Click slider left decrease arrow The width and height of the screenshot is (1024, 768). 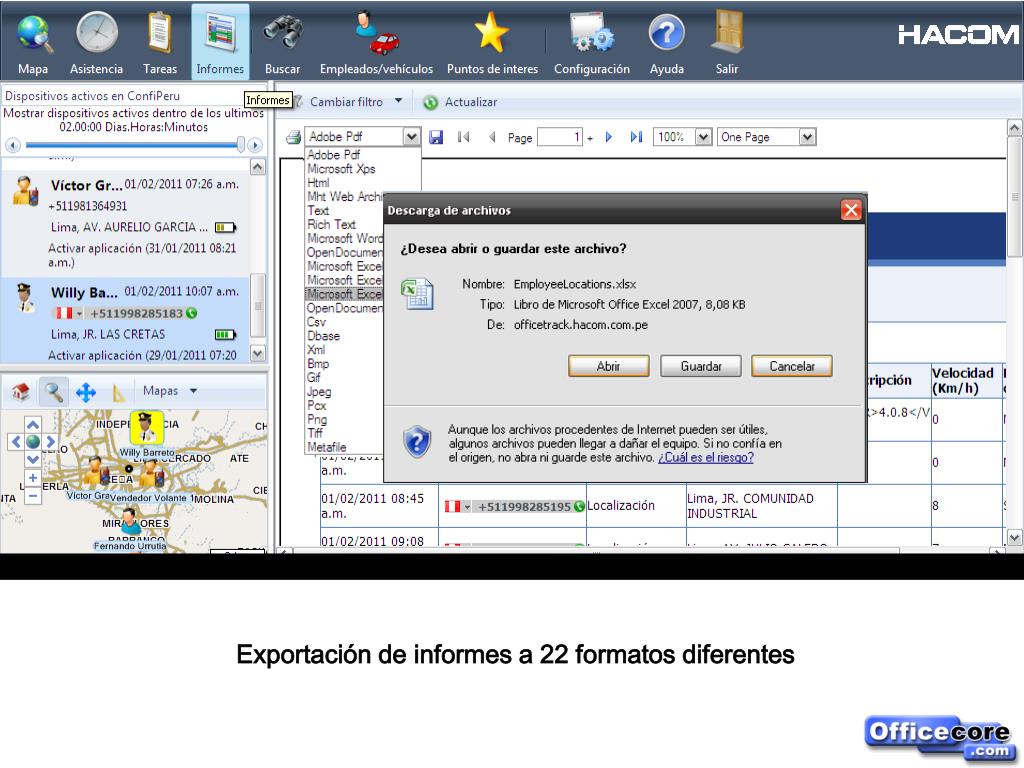[x=13, y=145]
